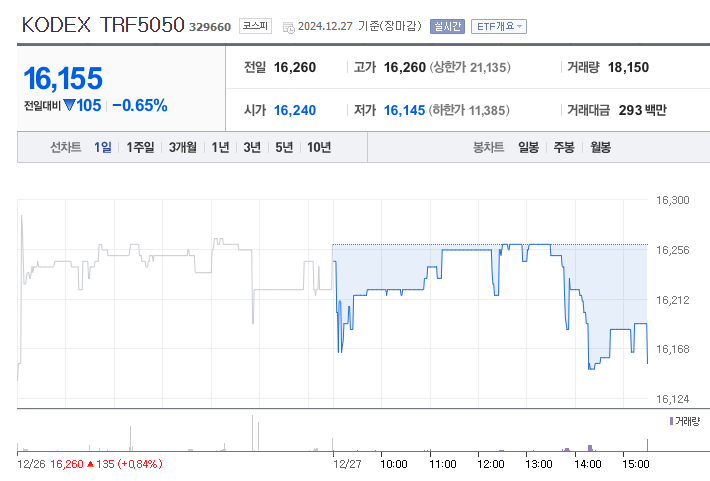Viewport: 710px width, 481px height.
Task: Switch chart to 3년 range
Action: coord(252,147)
